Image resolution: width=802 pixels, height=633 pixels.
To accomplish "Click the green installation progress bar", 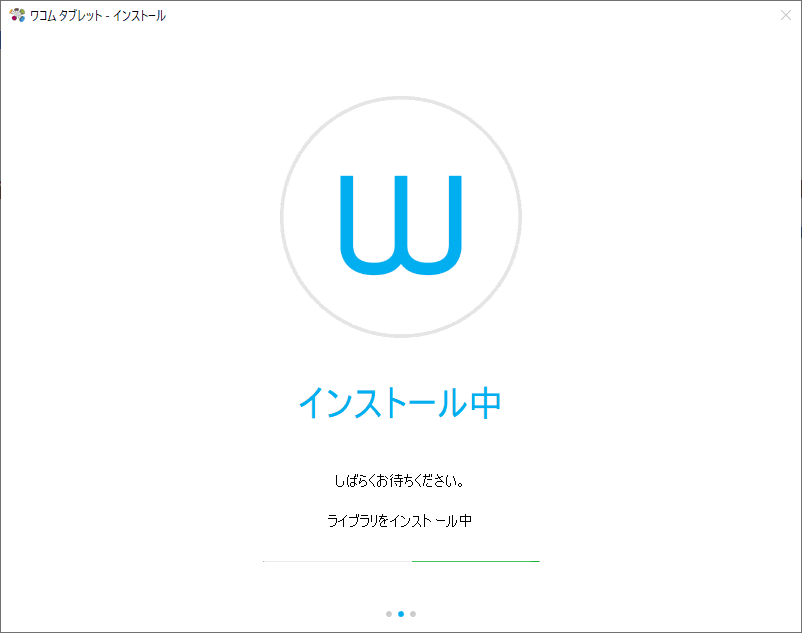I will pos(401,561).
